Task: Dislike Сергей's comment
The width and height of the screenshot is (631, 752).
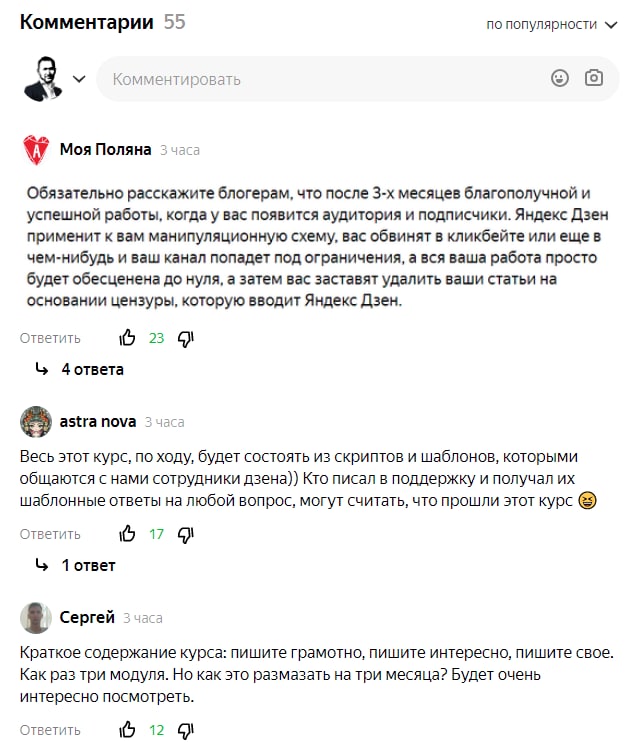Action: pyautogui.click(x=185, y=730)
